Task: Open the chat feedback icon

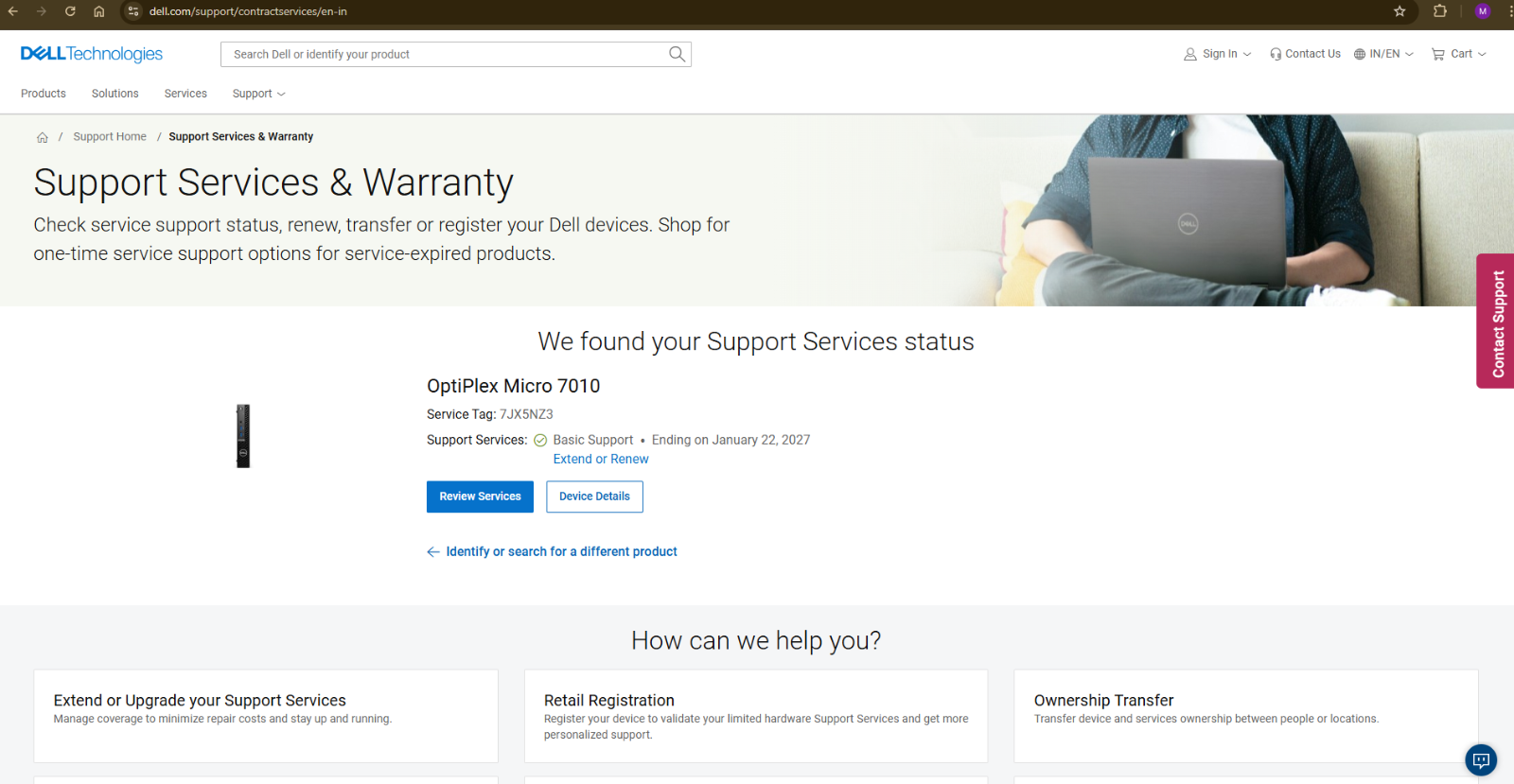Action: pyautogui.click(x=1481, y=760)
